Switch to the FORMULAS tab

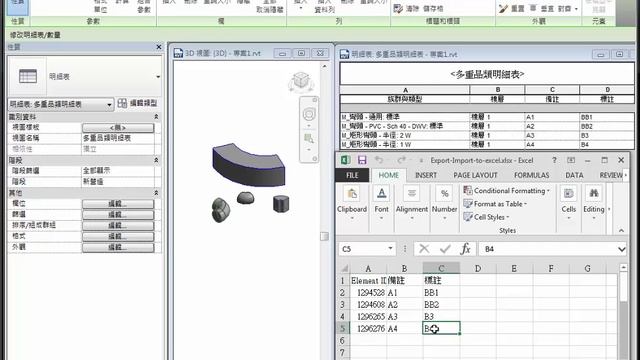pyautogui.click(x=531, y=175)
